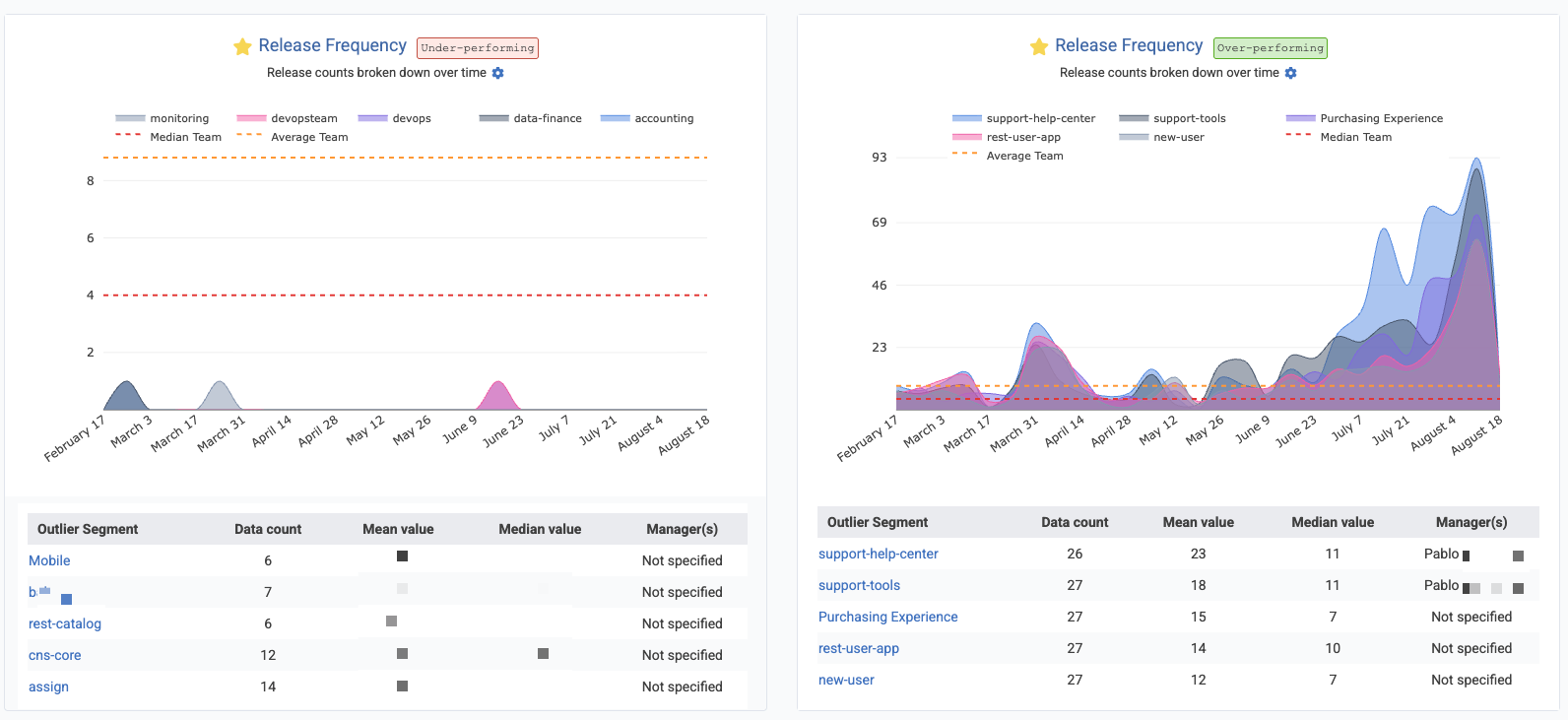
Task: Open the assign segment link
Action: [x=48, y=687]
